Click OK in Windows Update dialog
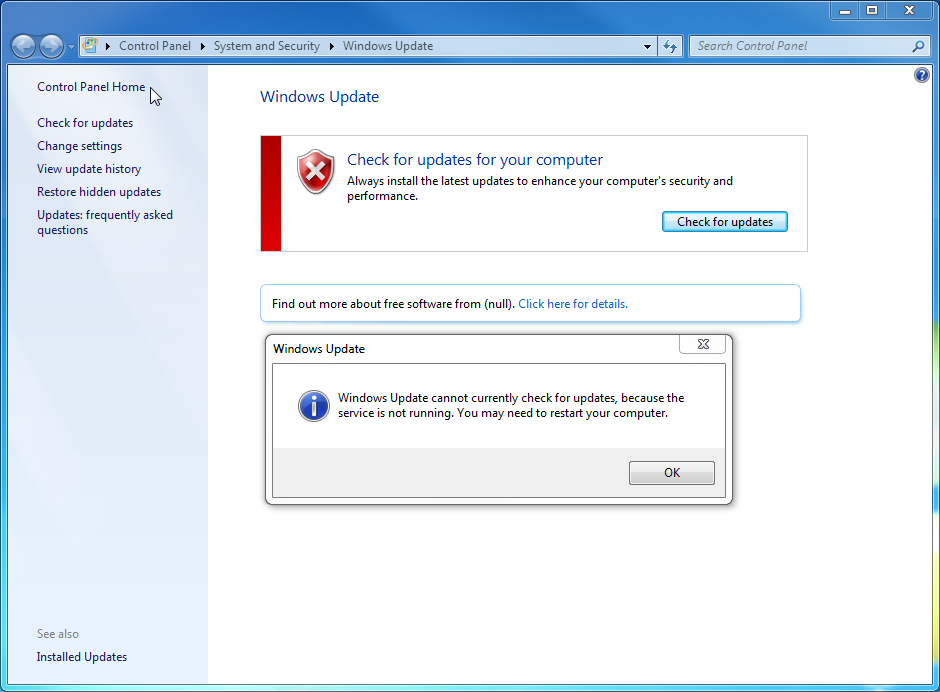This screenshot has height=692, width=940. pyautogui.click(x=671, y=473)
